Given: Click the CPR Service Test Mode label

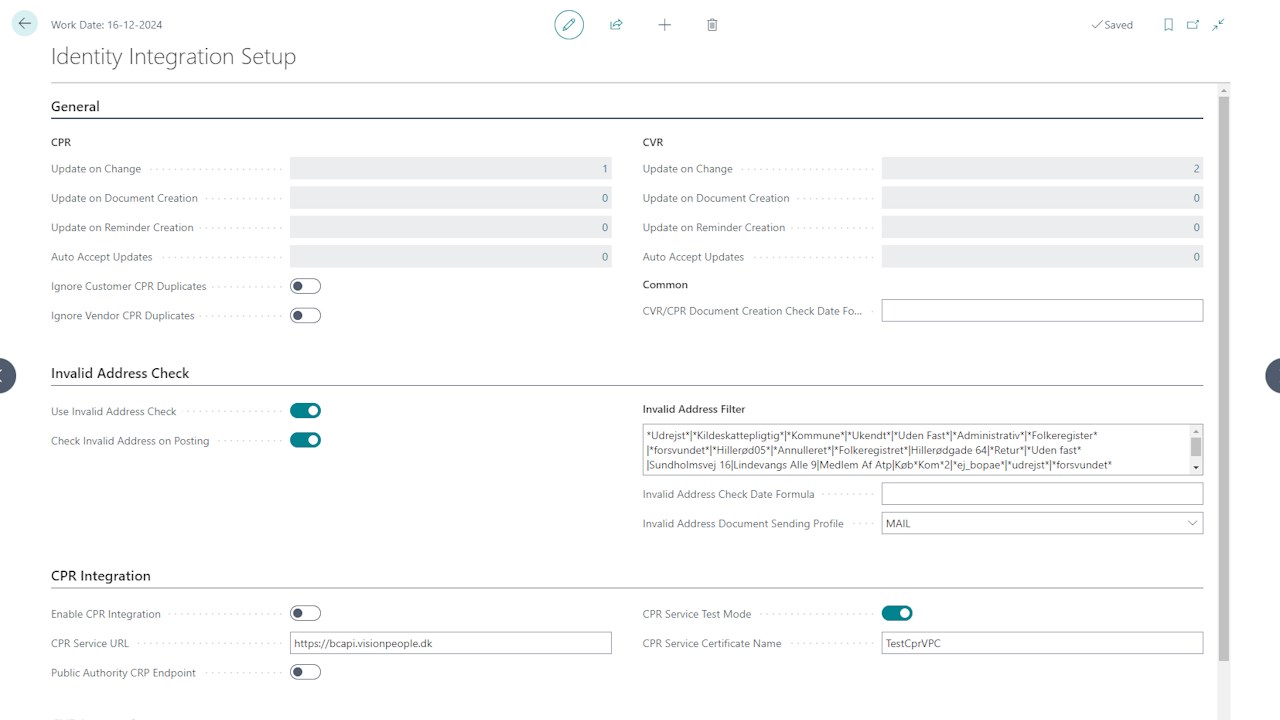Looking at the screenshot, I should click(x=697, y=614).
